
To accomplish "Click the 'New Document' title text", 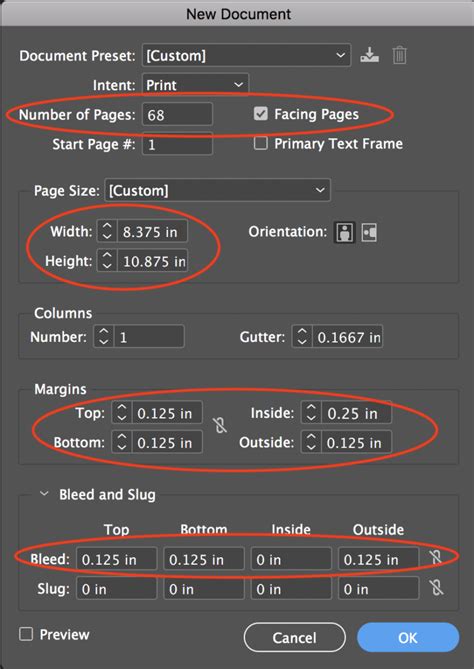I will tap(238, 14).
